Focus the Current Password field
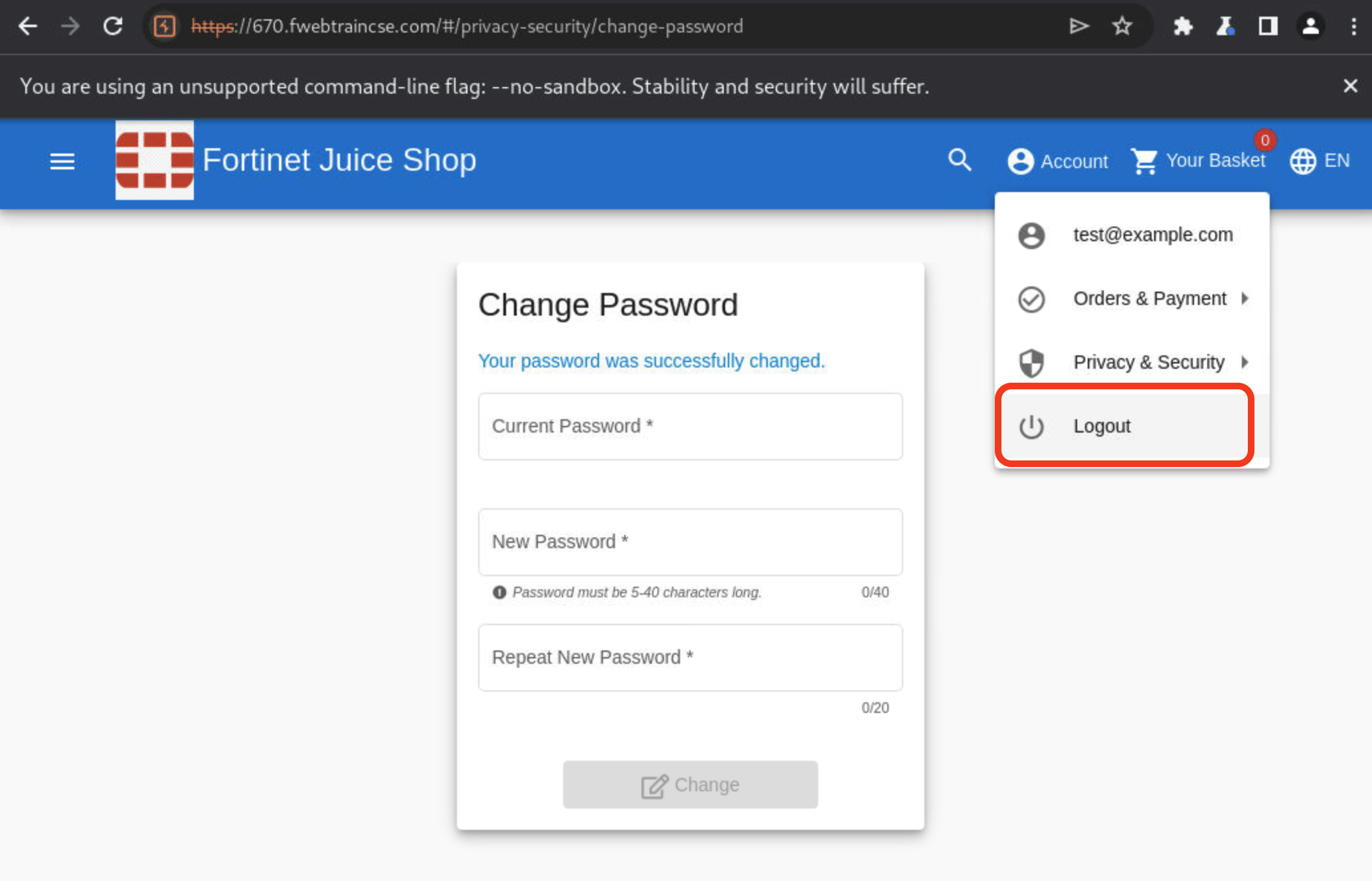The width and height of the screenshot is (1372, 881). pyautogui.click(x=691, y=427)
